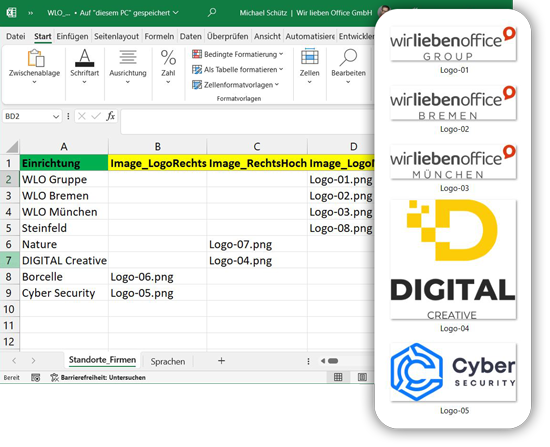Open the Automatisieren ribbon tab
This screenshot has height=447, width=550.
(x=310, y=36)
